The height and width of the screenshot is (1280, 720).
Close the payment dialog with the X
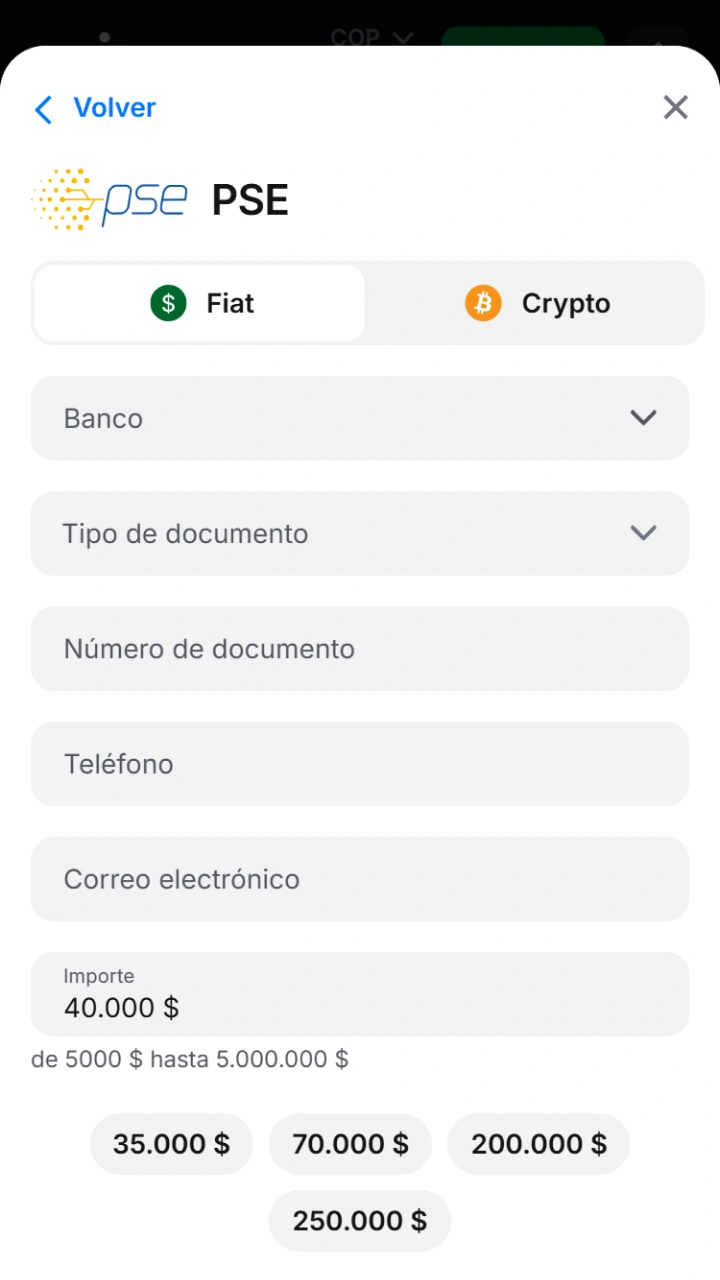point(676,108)
